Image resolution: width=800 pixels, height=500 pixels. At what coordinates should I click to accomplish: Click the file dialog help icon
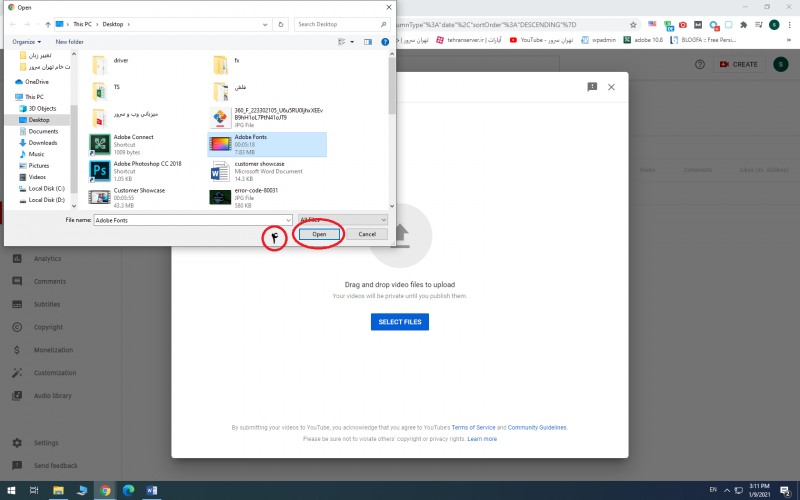click(x=386, y=42)
